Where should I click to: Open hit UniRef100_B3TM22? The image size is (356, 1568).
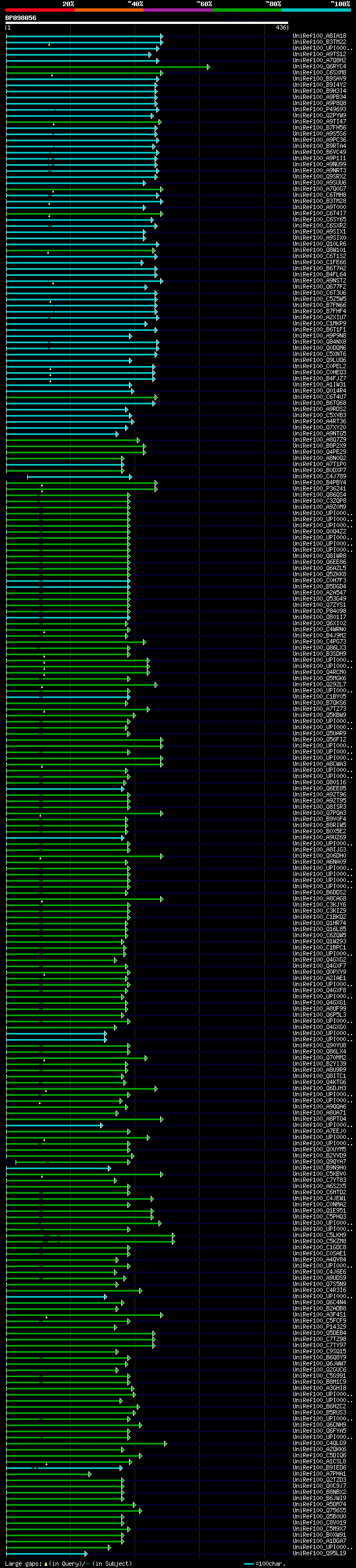click(x=319, y=42)
